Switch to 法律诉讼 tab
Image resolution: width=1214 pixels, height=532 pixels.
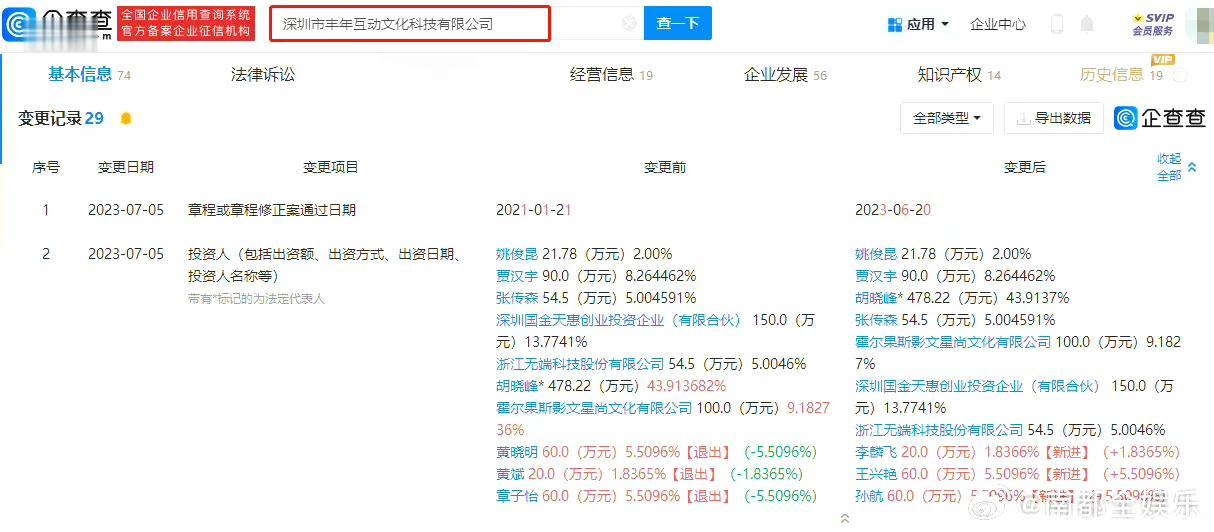pos(263,74)
